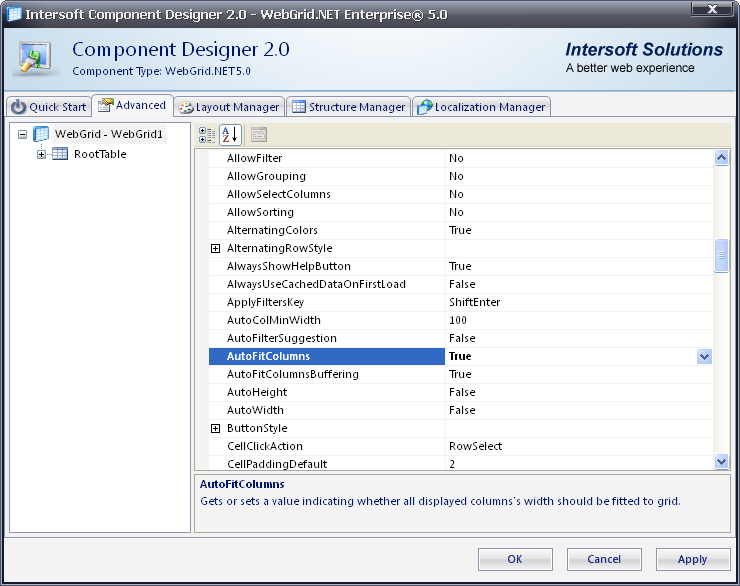This screenshot has height=586, width=740.
Task: Click the Cancel button
Action: click(x=604, y=559)
